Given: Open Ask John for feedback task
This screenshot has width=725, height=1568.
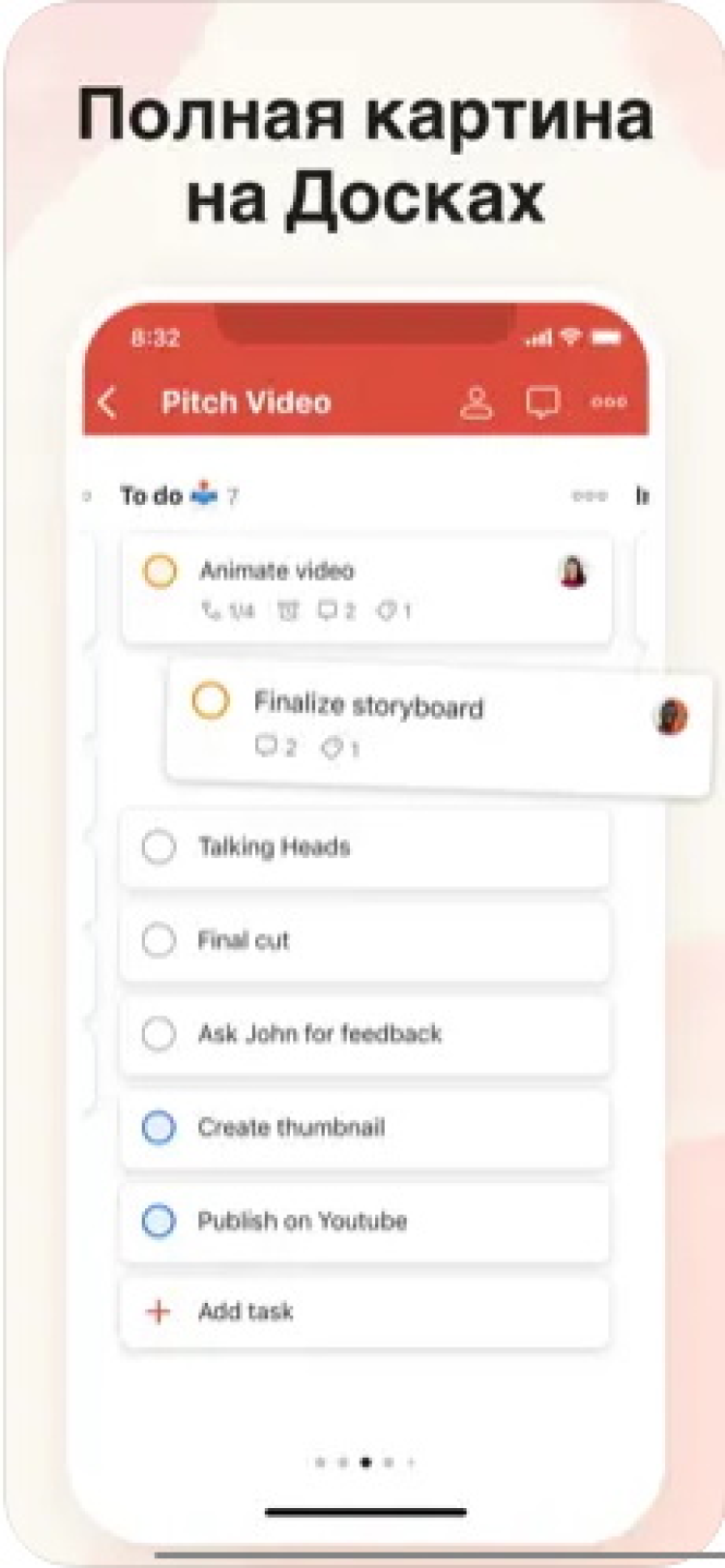Looking at the screenshot, I should click(x=364, y=1033).
